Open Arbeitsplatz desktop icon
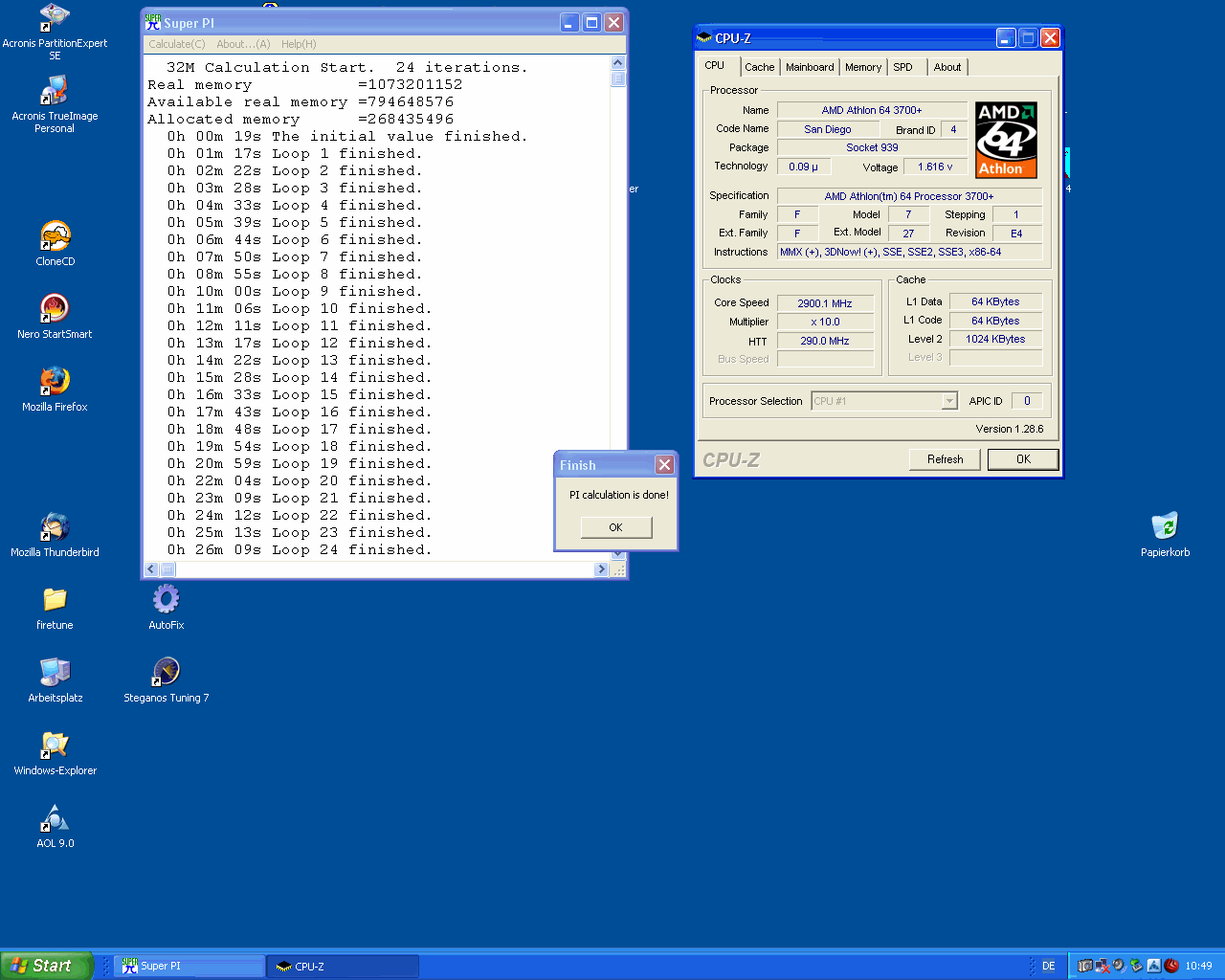 pyautogui.click(x=55, y=673)
